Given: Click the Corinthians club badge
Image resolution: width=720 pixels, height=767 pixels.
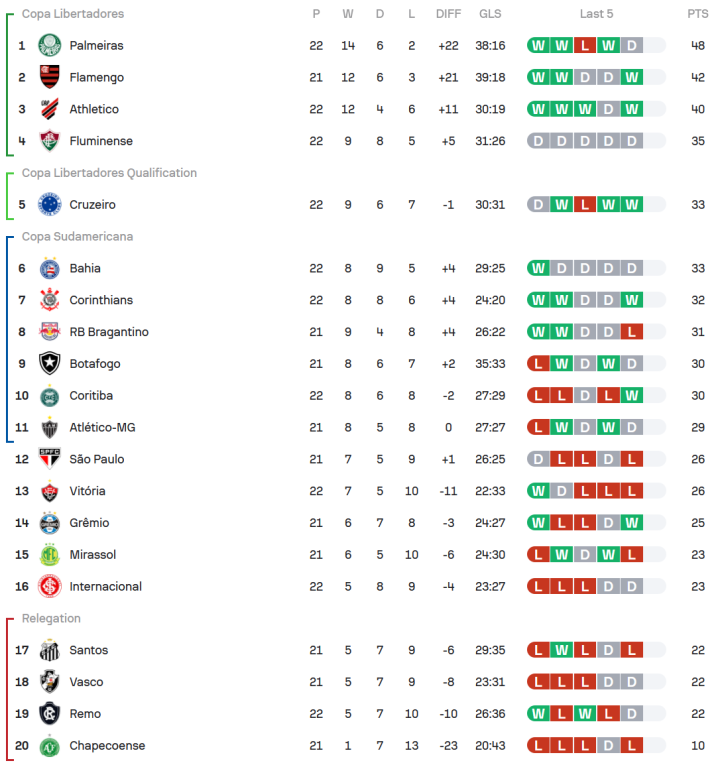Looking at the screenshot, I should pos(49,300).
